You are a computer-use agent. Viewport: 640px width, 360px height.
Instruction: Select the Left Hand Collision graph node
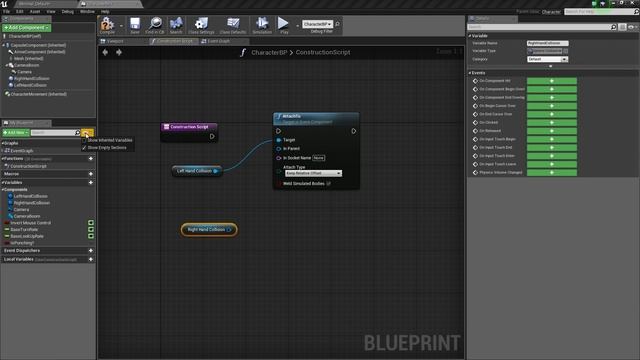point(197,171)
